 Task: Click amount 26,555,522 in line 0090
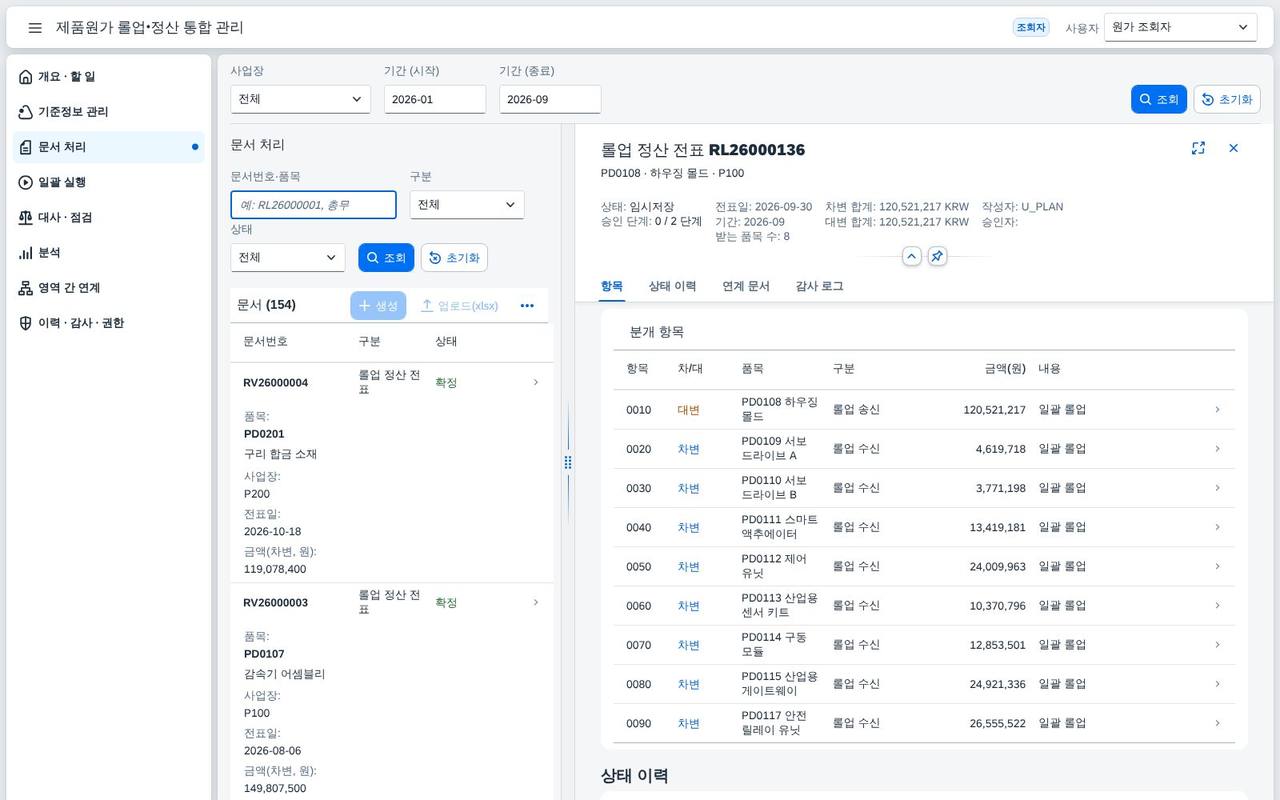point(997,724)
